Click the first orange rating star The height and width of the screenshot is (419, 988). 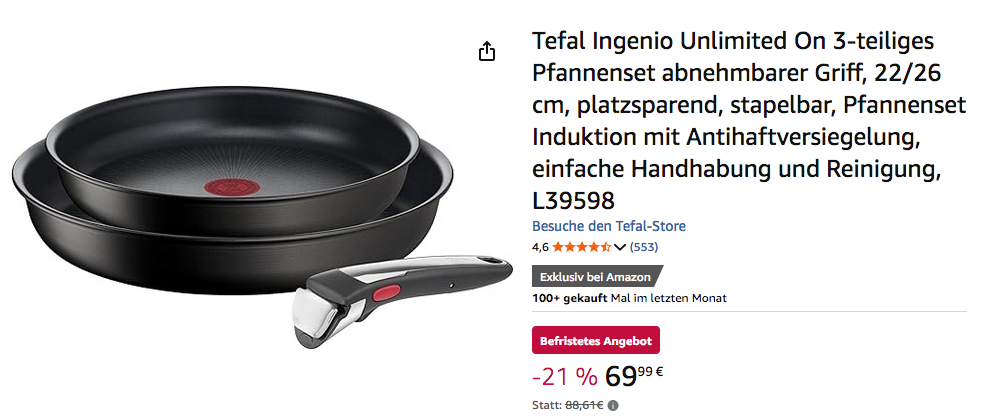coord(558,247)
